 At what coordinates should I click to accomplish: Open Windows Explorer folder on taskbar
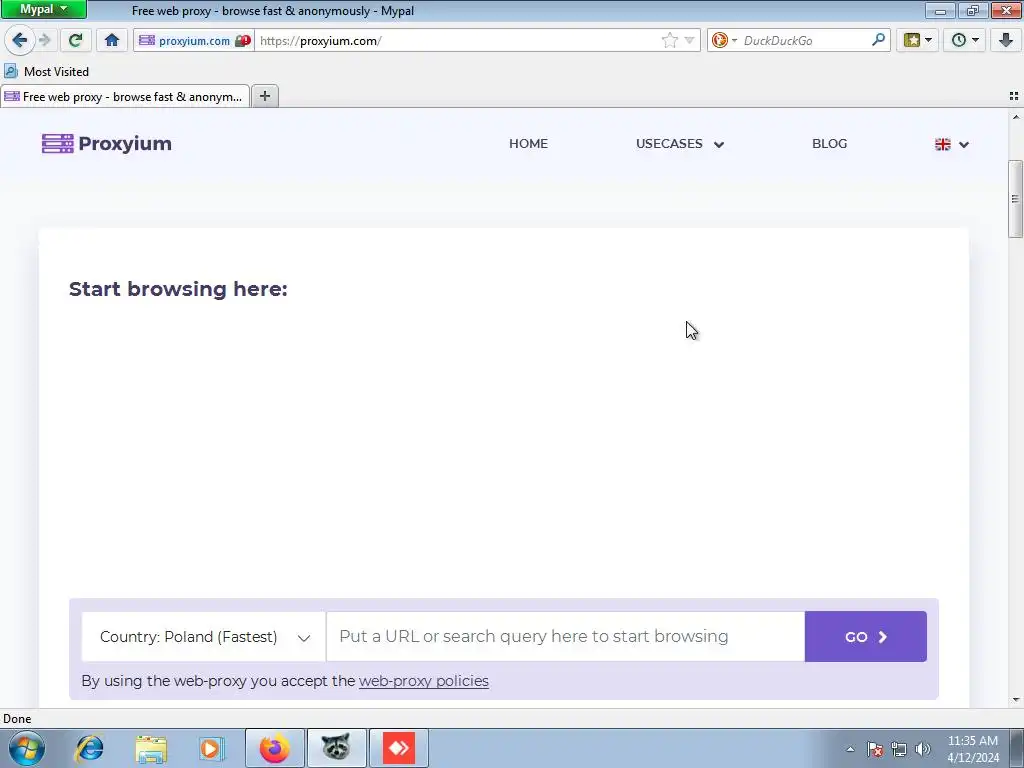(151, 748)
